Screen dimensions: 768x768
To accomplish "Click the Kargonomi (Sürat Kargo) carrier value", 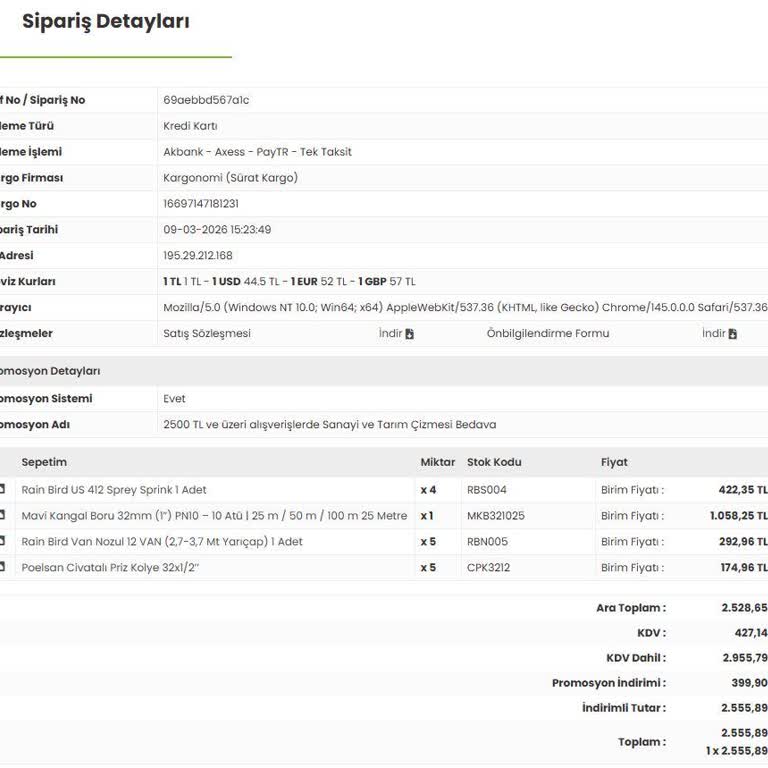I will pos(230,178).
